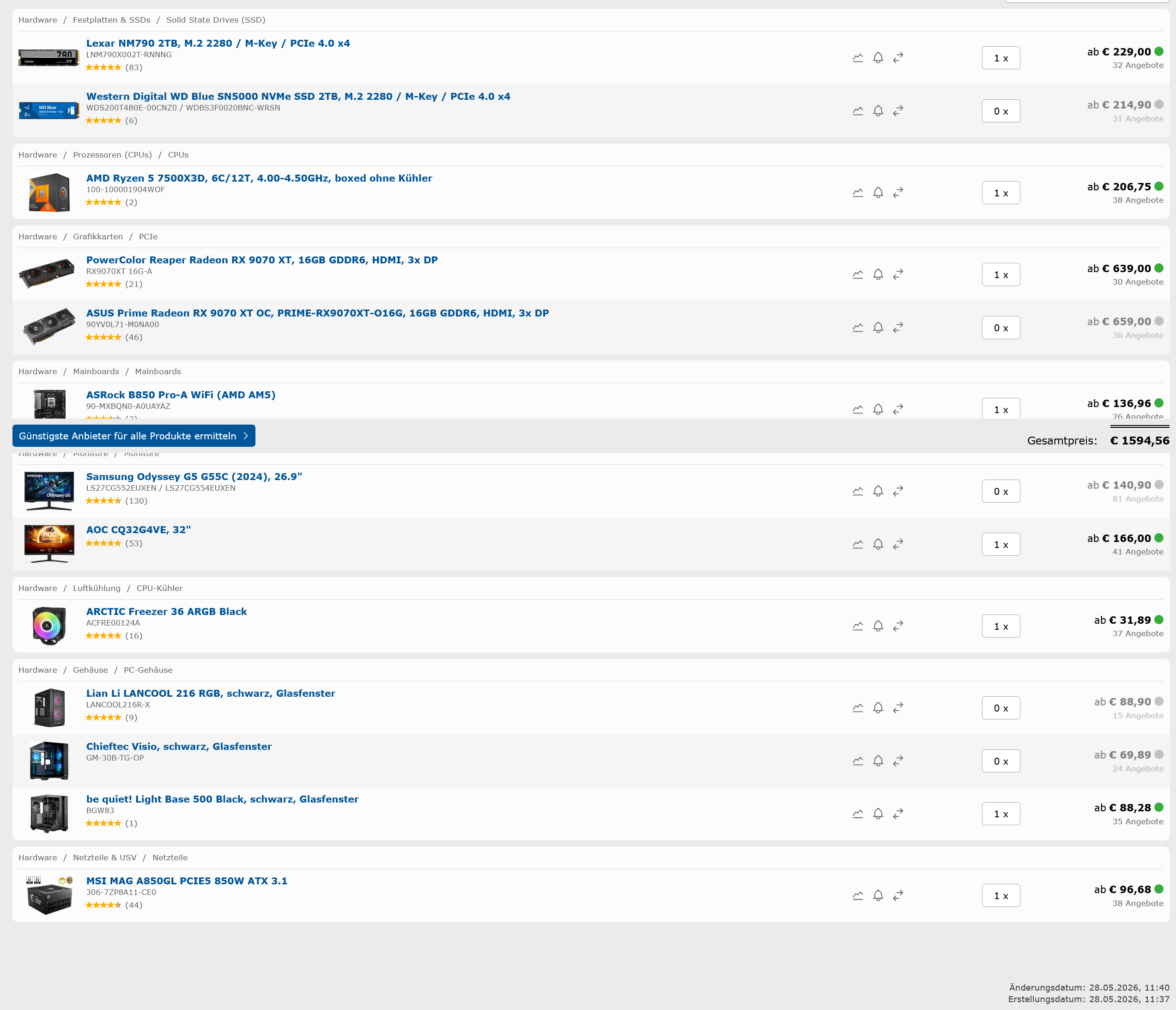Click the Samsung Odyssey G5 monitor thumbnail
This screenshot has width=1176, height=1010.
[49, 491]
